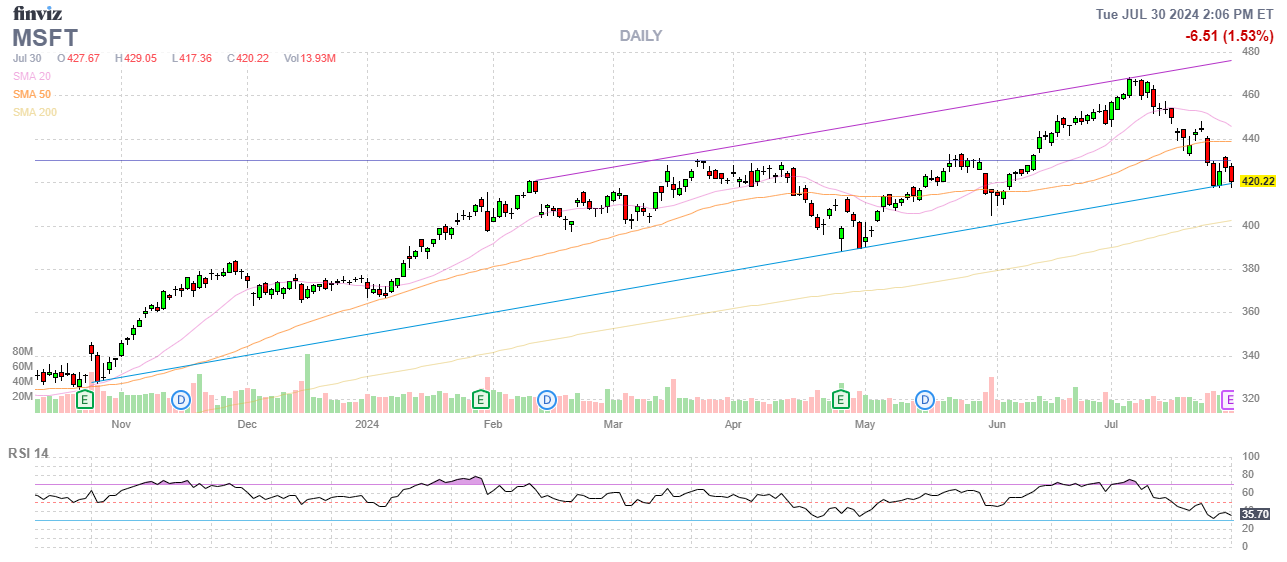1287x562 pixels.
Task: Click the MSFT ticker symbol
Action: 45,38
